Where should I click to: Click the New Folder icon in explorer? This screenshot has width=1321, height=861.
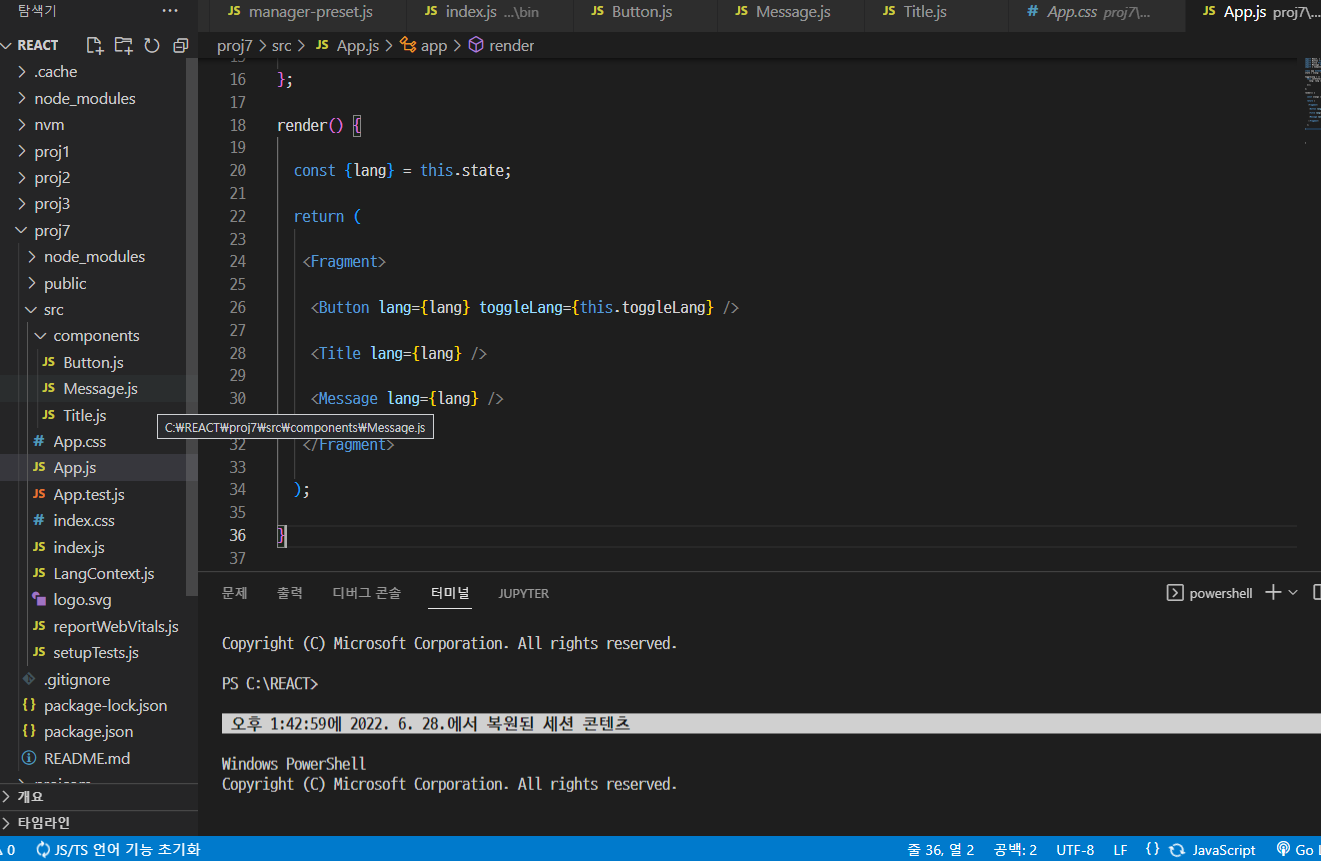(123, 45)
